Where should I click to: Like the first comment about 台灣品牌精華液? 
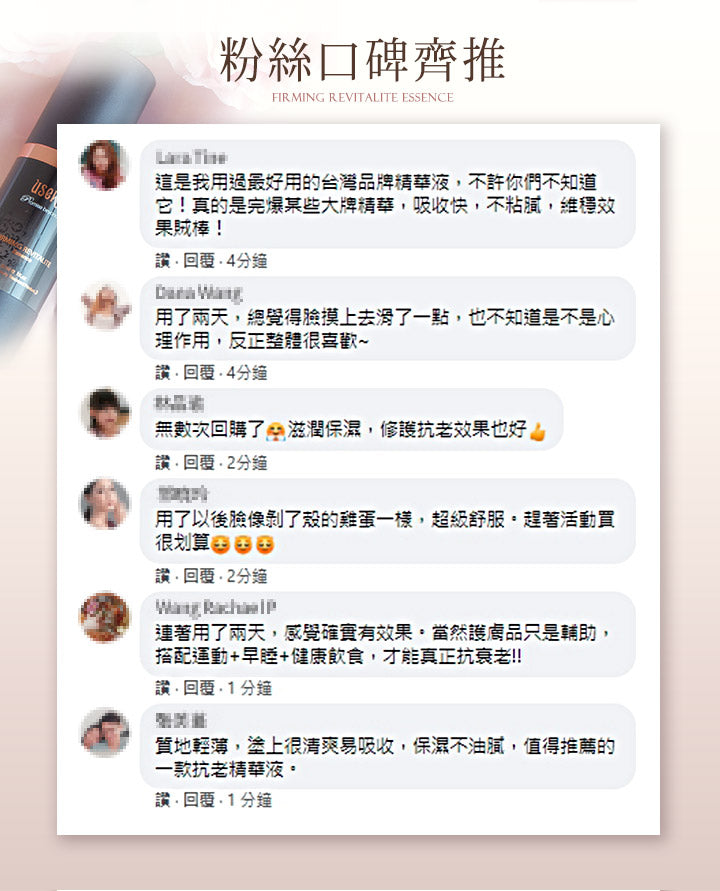point(163,261)
